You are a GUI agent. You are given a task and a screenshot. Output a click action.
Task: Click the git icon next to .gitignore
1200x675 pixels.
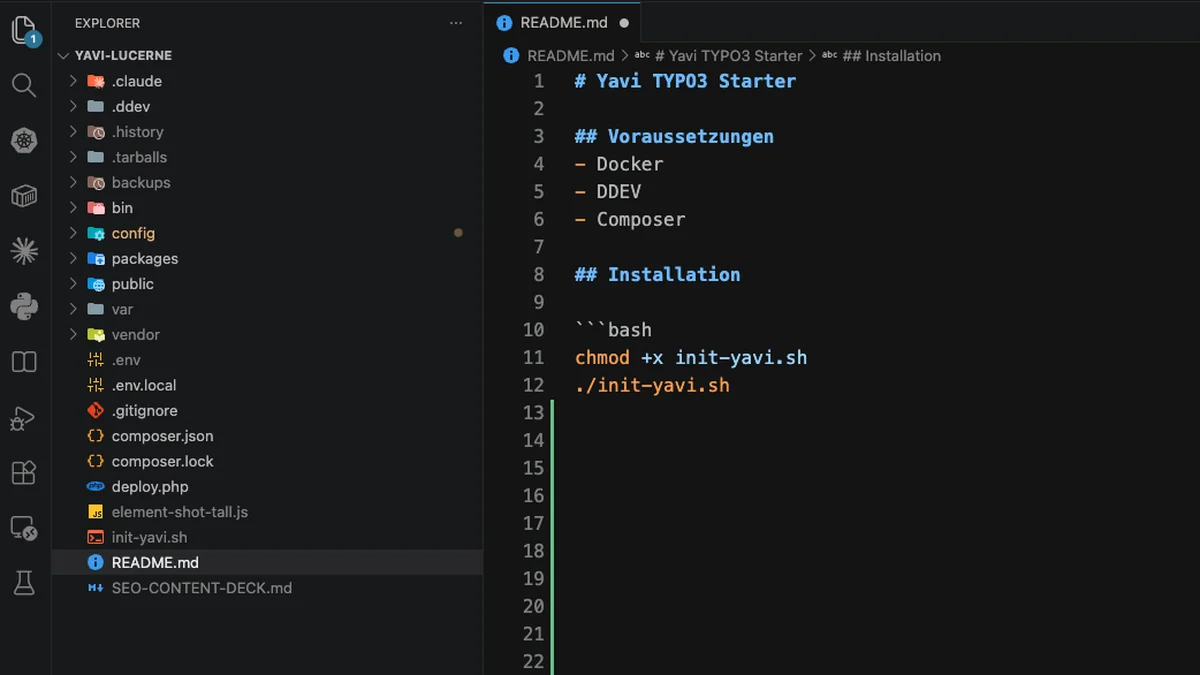95,410
